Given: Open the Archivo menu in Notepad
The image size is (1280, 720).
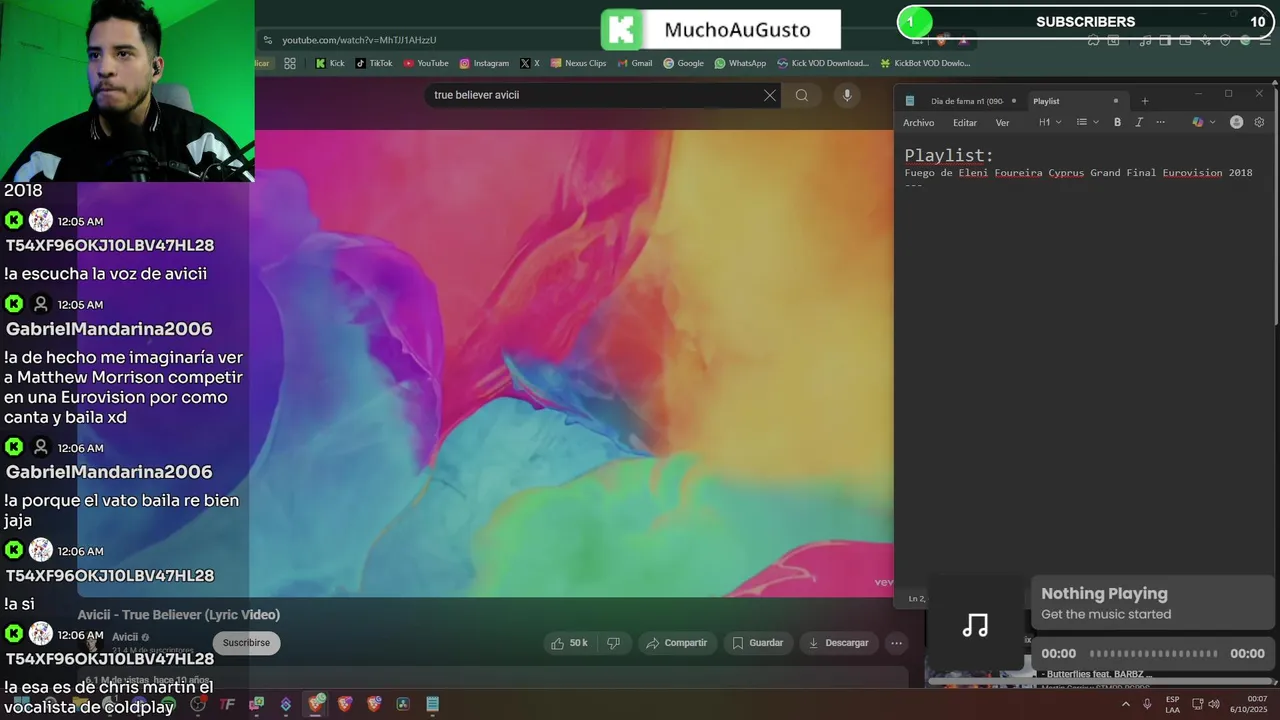Looking at the screenshot, I should [x=918, y=123].
